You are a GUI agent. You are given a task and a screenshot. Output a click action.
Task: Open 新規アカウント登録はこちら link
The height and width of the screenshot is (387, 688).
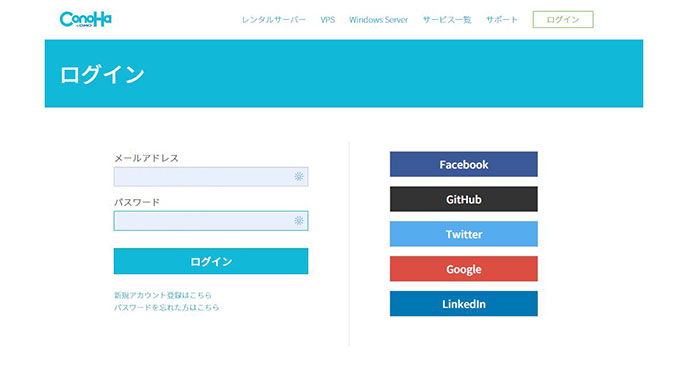point(163,295)
